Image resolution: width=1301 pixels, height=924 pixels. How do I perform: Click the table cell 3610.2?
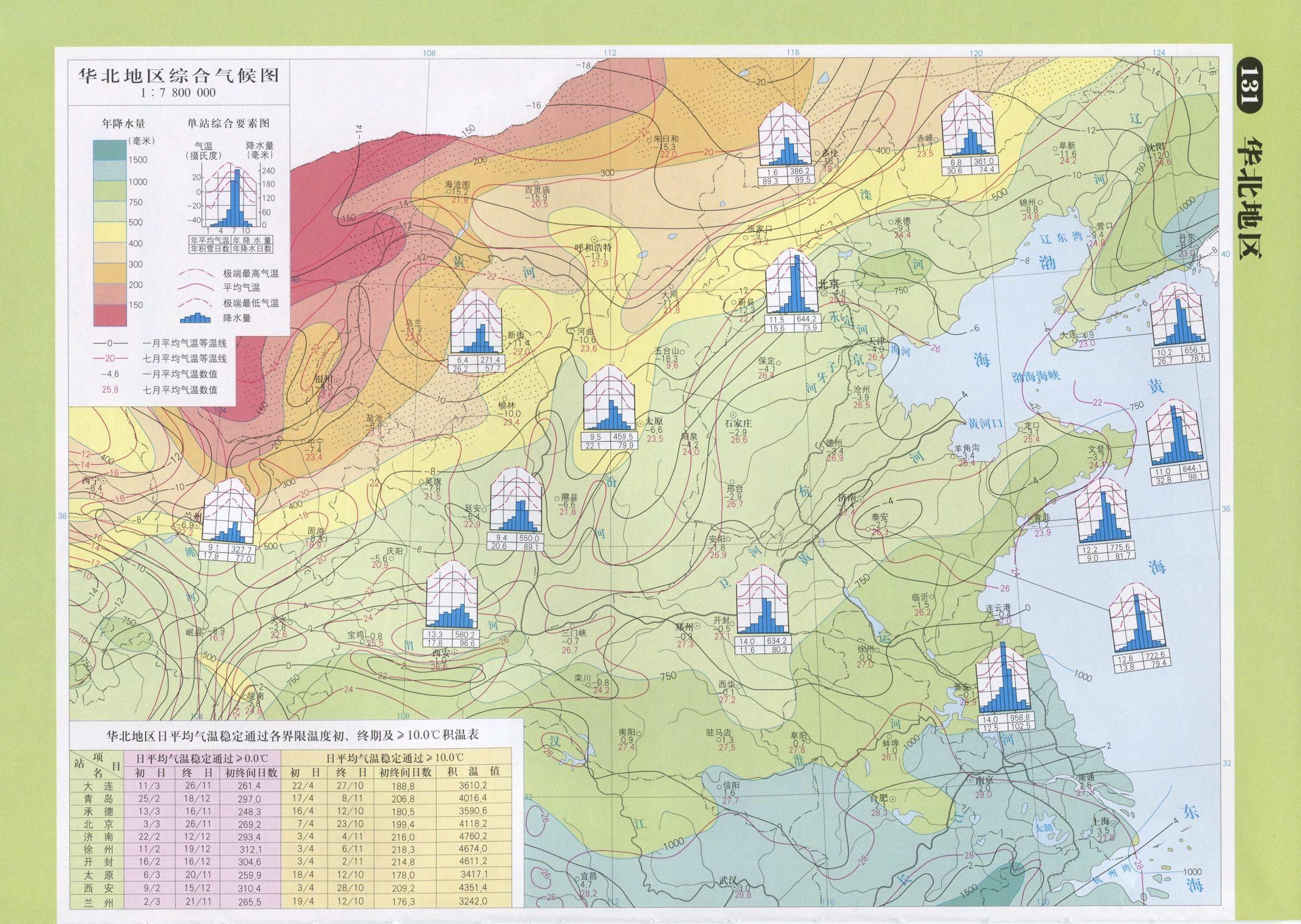[474, 786]
